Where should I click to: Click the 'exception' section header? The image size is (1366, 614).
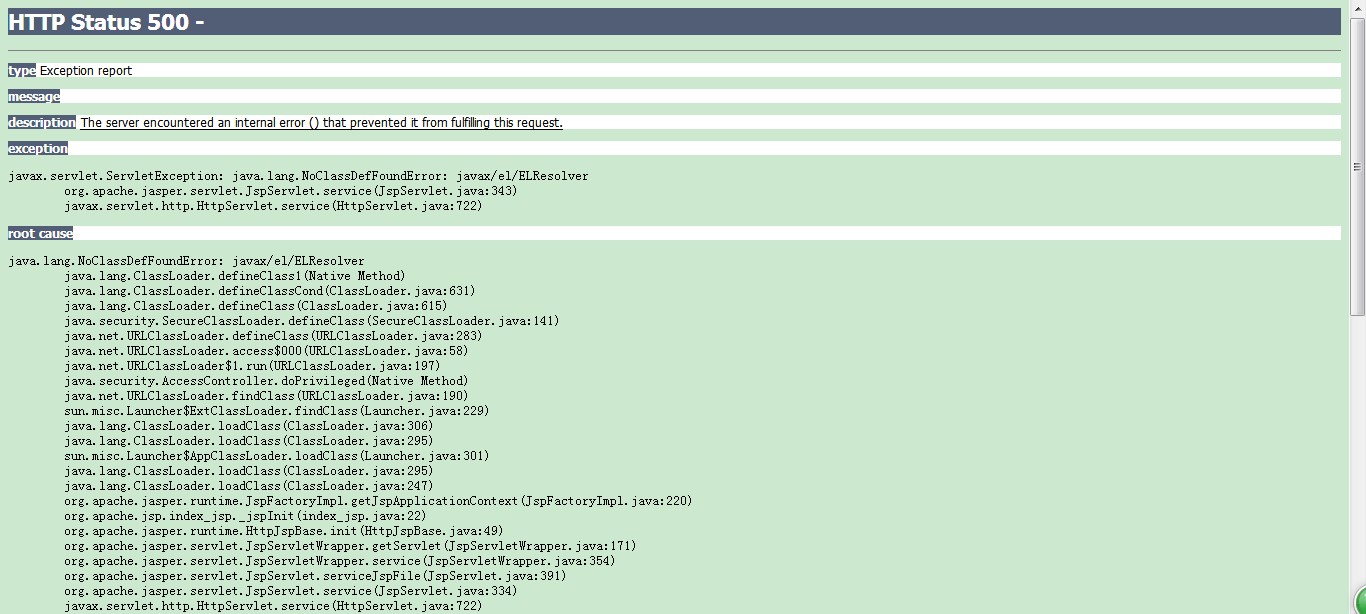coord(37,148)
